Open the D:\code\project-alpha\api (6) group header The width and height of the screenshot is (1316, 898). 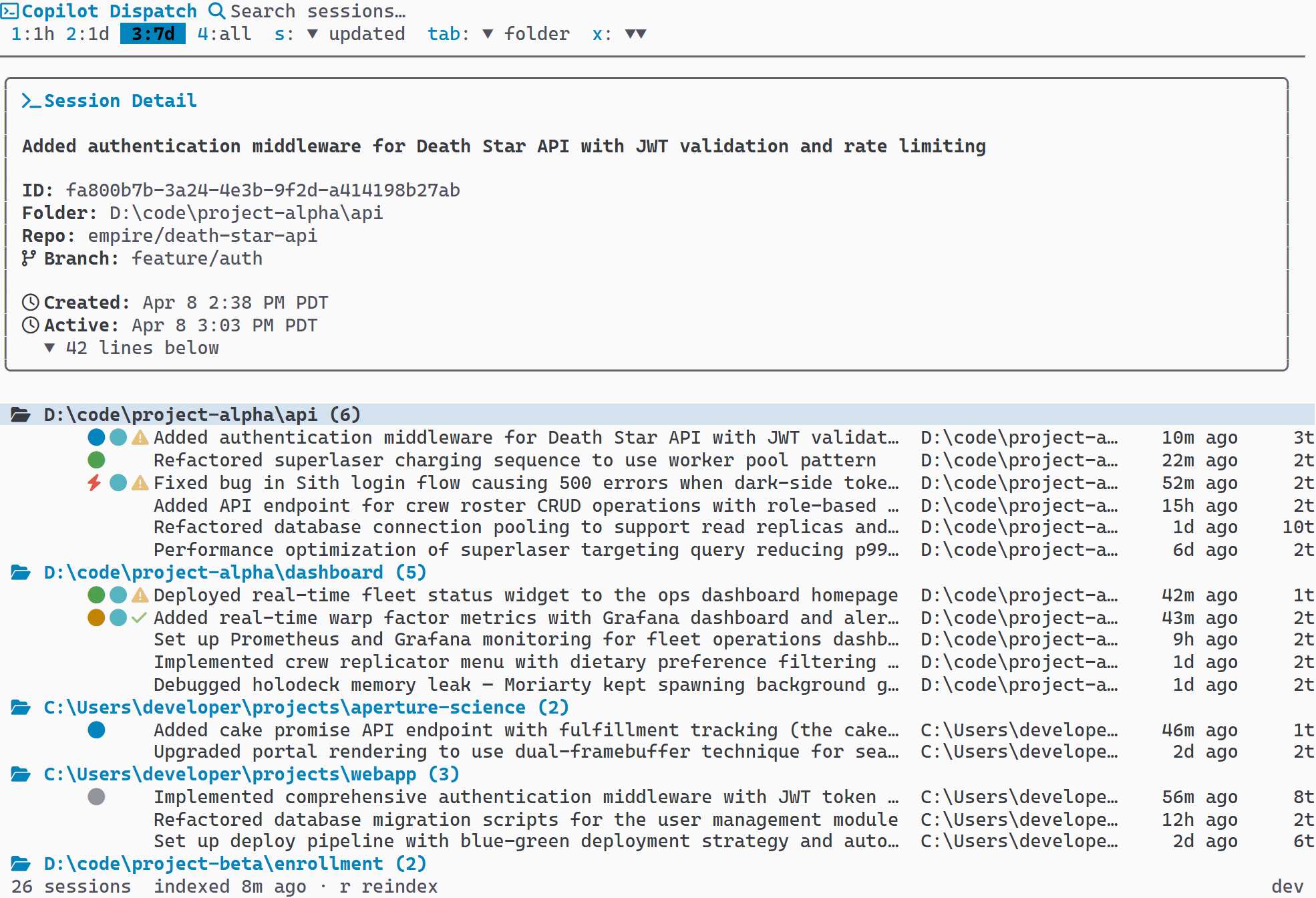(x=657, y=415)
